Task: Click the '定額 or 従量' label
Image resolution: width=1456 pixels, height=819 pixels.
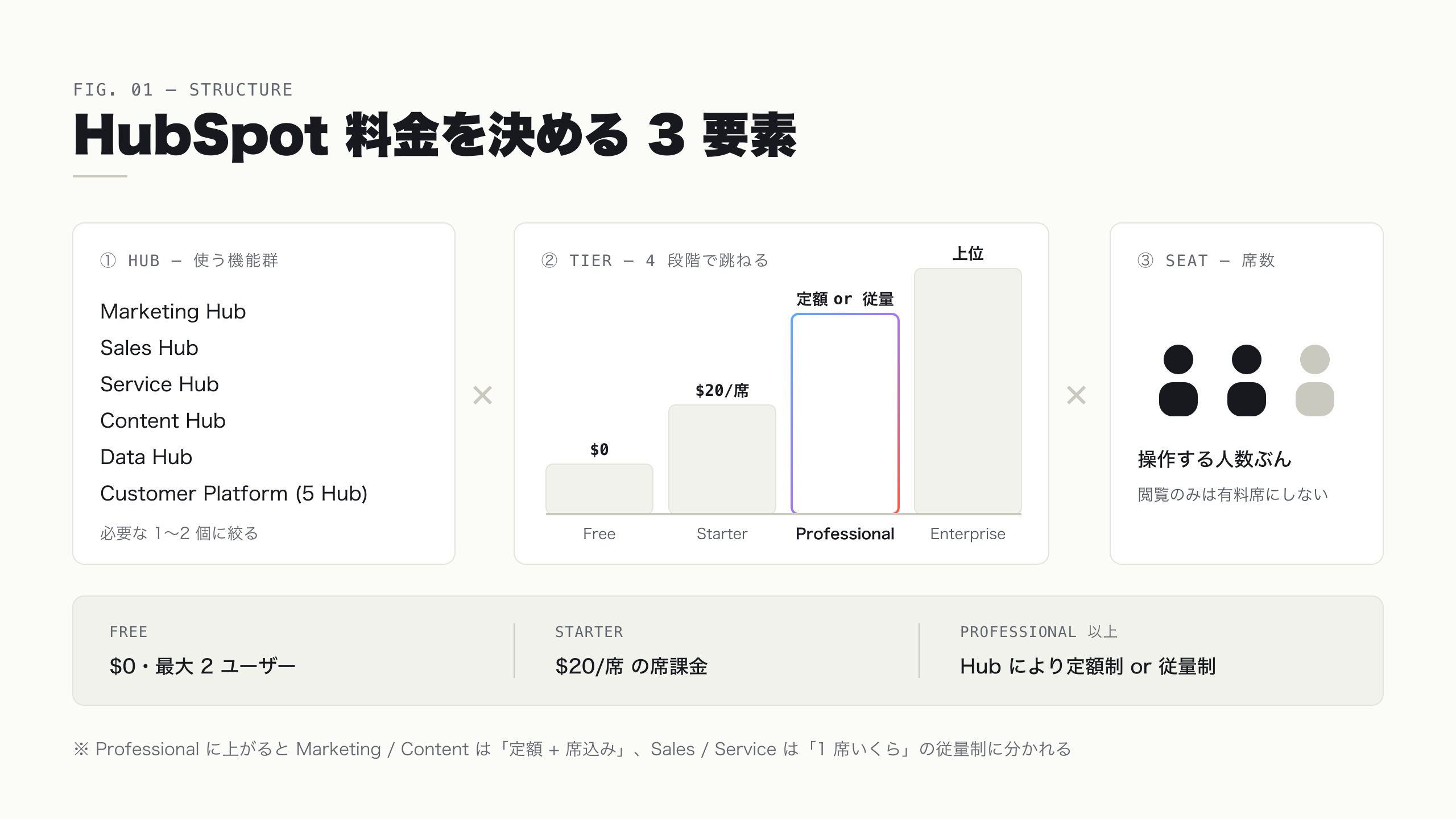Action: pos(845,299)
